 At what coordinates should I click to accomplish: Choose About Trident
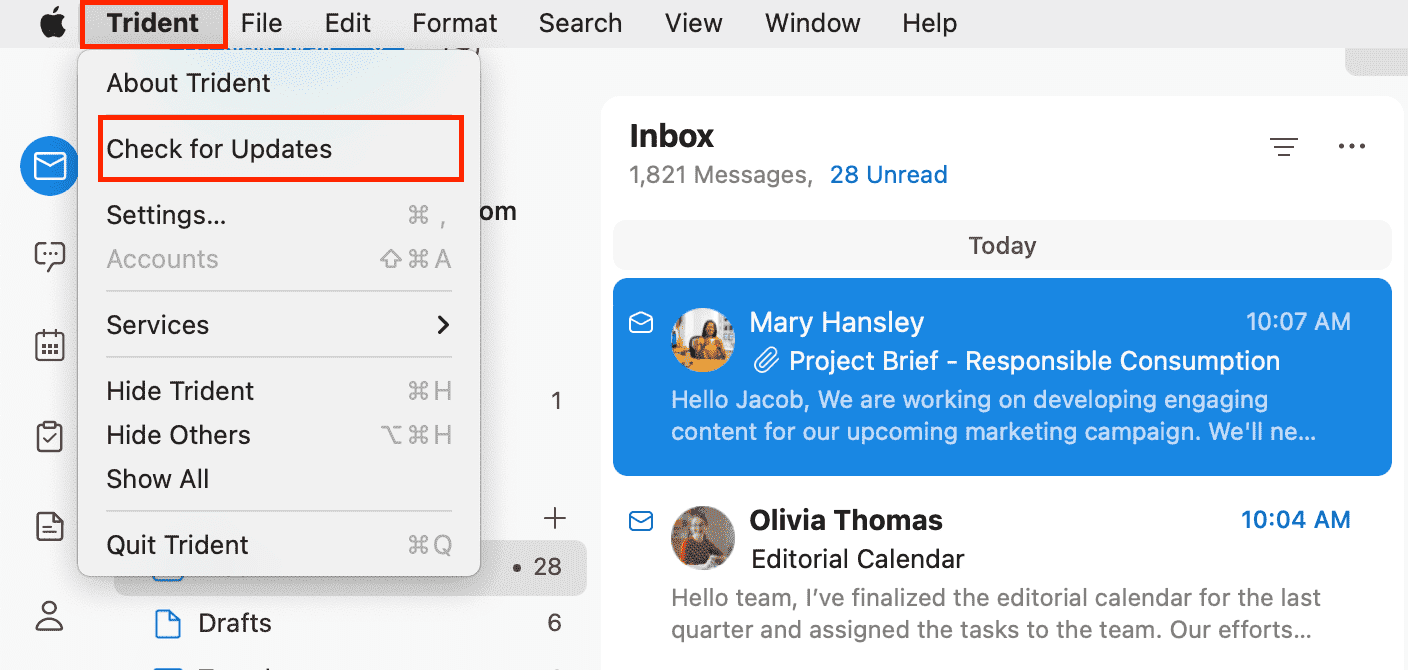[279, 83]
